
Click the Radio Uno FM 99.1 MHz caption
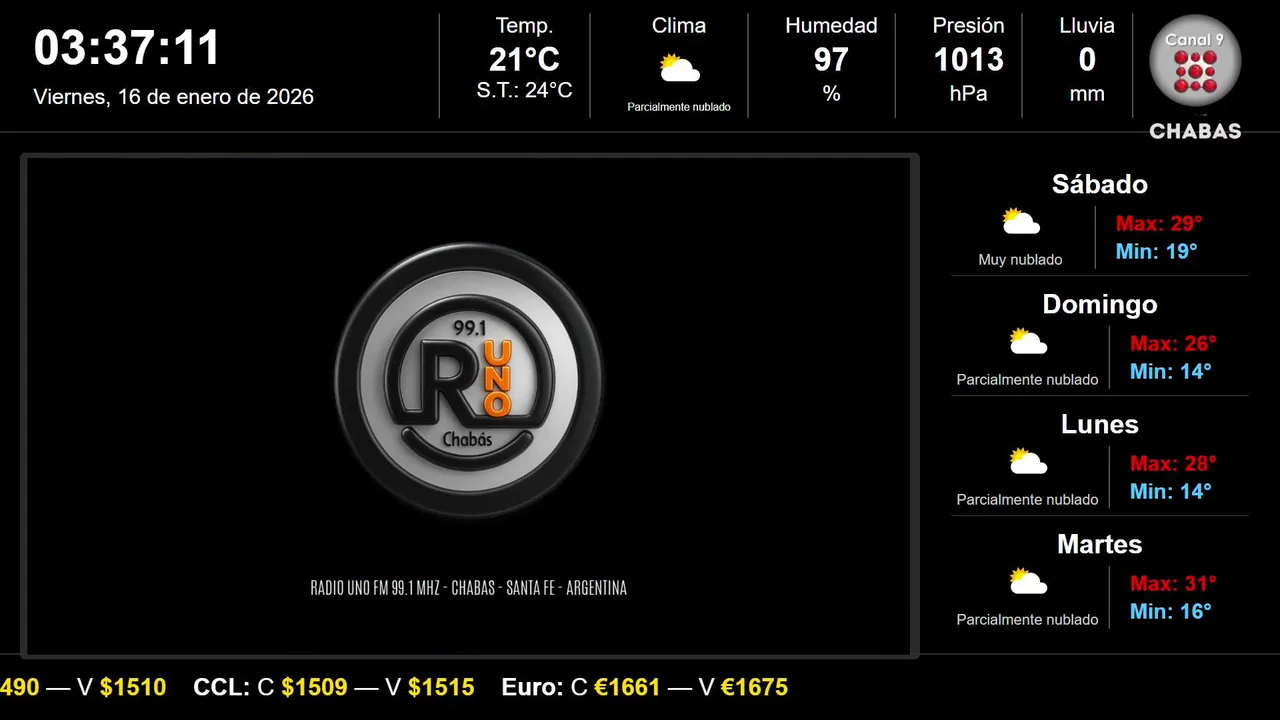469,588
